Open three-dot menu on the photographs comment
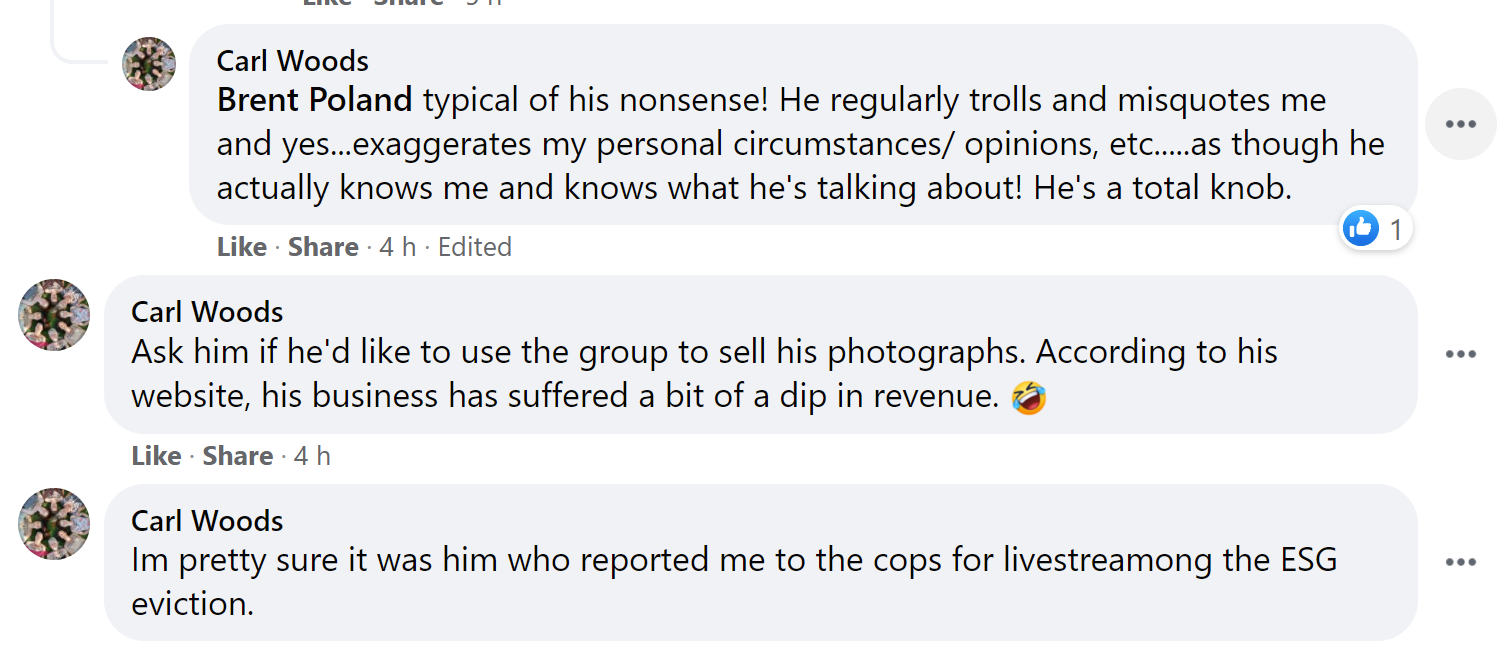The width and height of the screenshot is (1504, 651). 1460,354
